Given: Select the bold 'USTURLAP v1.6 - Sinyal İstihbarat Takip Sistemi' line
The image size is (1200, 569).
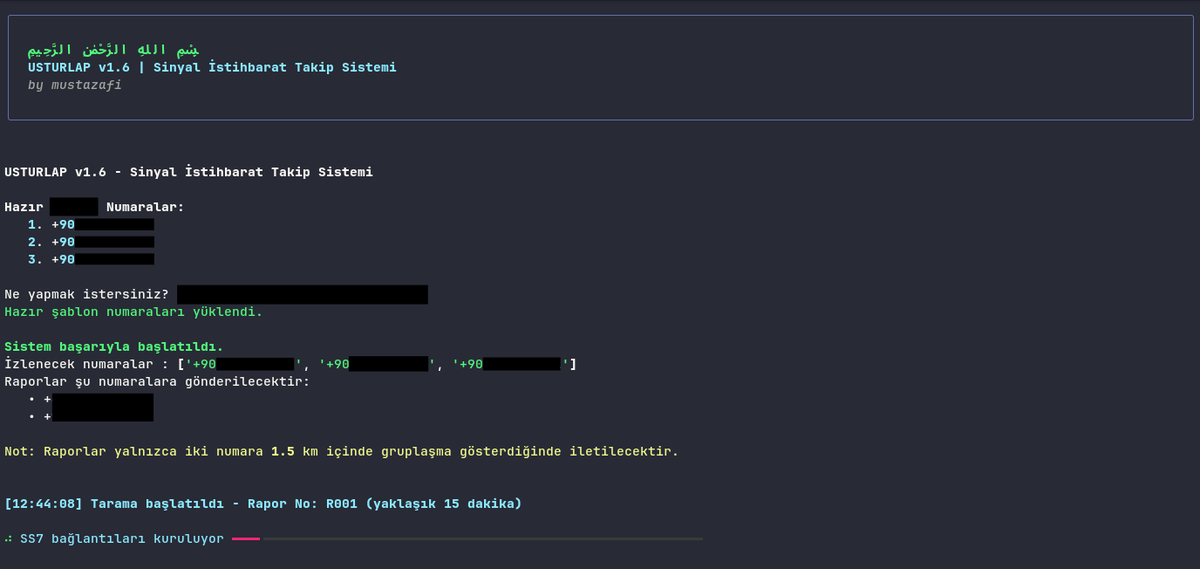Looking at the screenshot, I should click(x=189, y=172).
